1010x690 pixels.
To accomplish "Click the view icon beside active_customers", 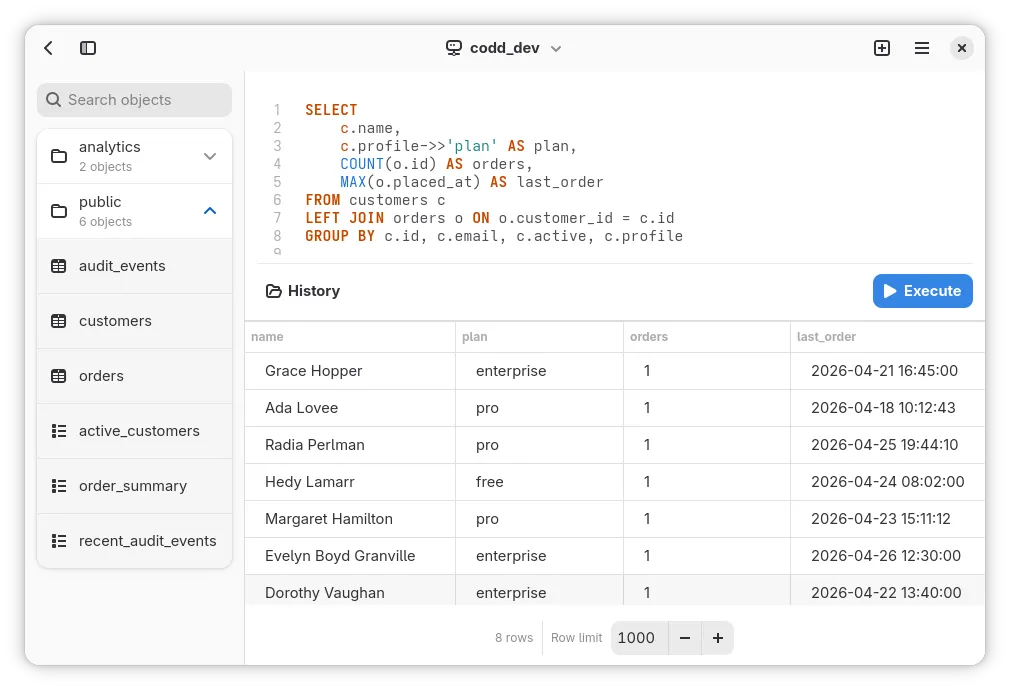I will point(59,431).
